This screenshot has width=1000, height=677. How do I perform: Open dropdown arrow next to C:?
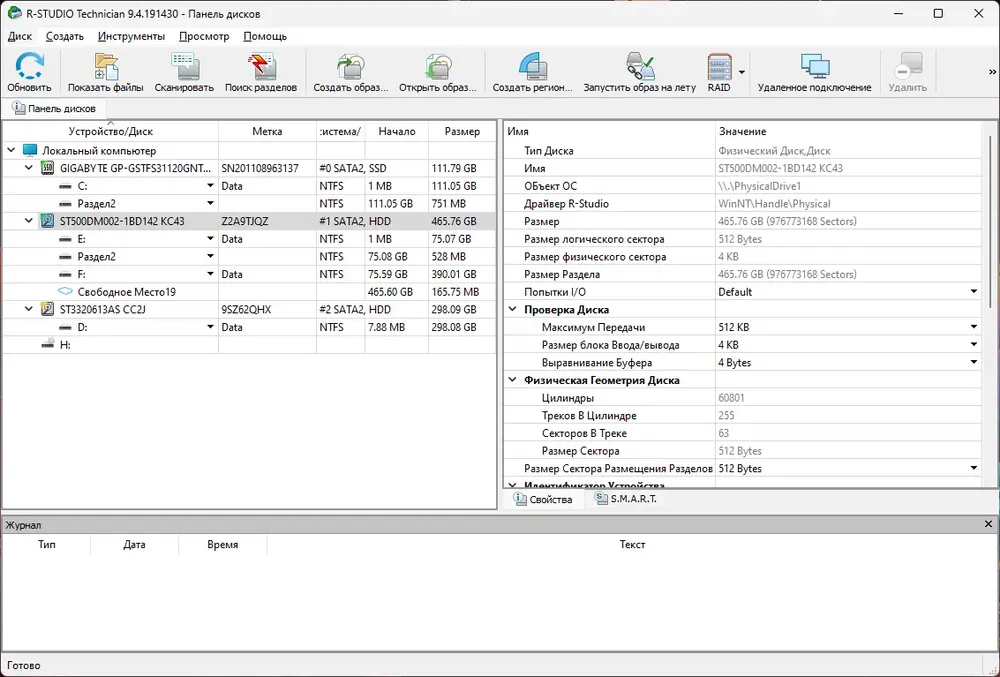pos(210,186)
